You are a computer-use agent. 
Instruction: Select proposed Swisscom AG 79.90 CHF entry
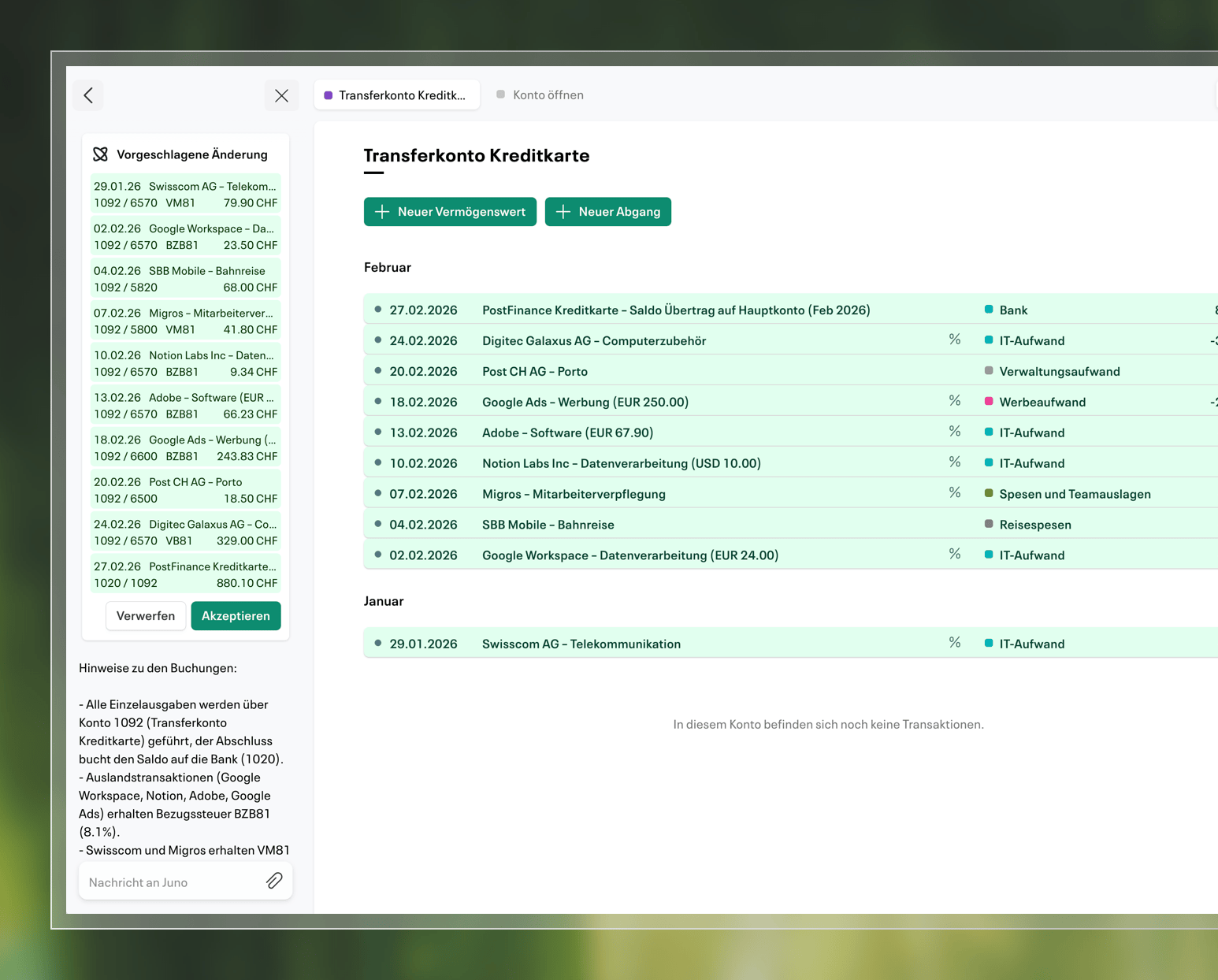[186, 195]
